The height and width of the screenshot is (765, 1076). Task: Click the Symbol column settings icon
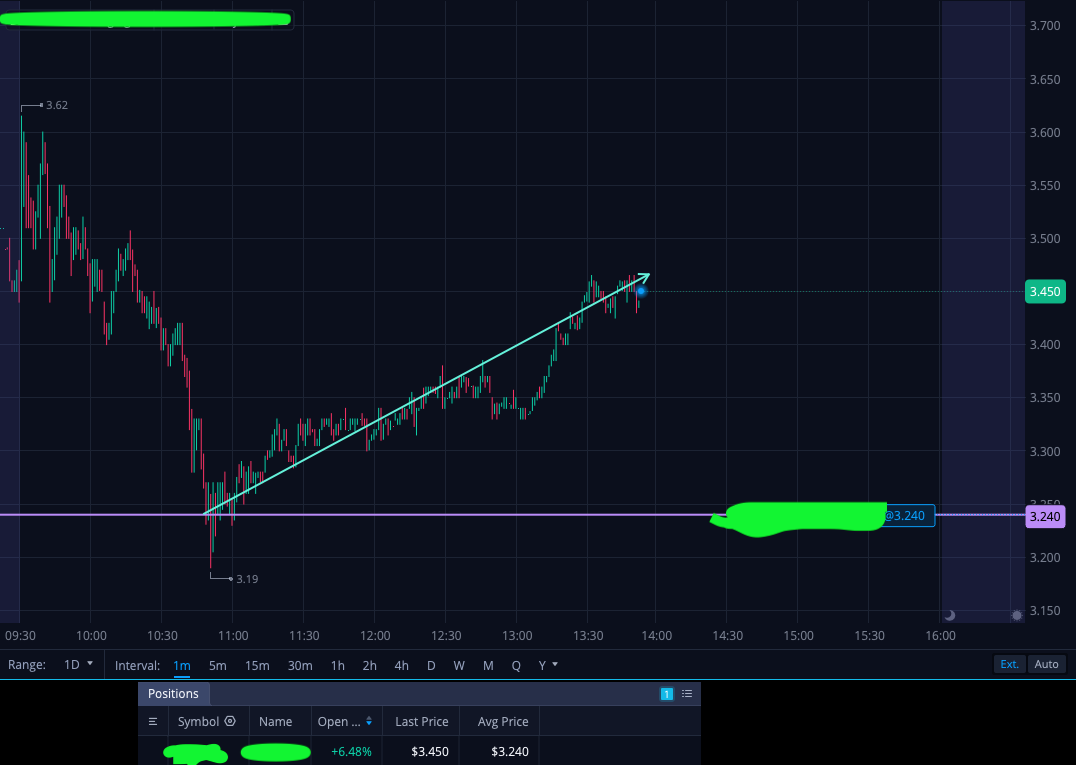coord(231,721)
